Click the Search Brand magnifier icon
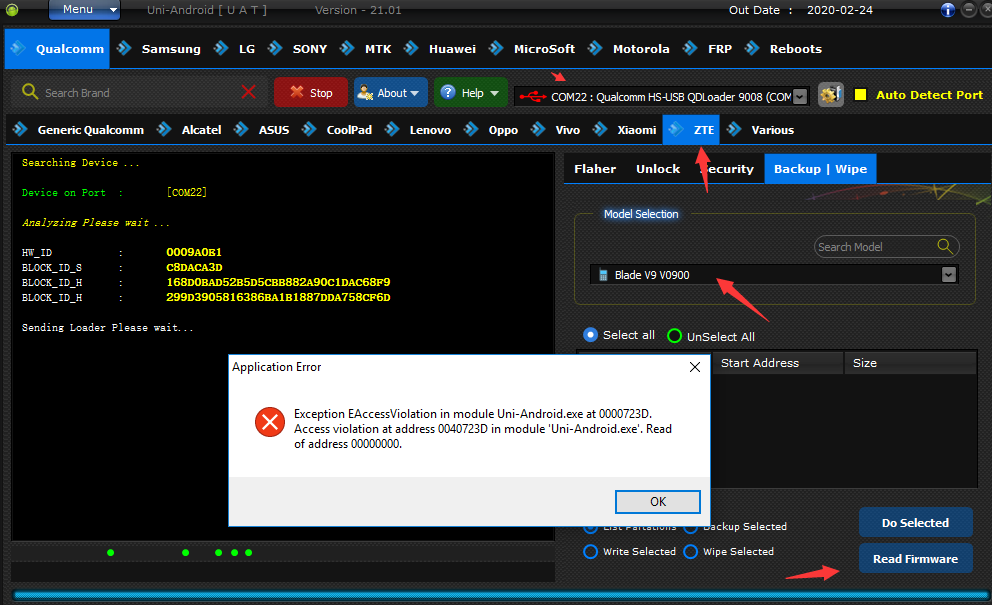992x605 pixels. pyautogui.click(x=30, y=92)
